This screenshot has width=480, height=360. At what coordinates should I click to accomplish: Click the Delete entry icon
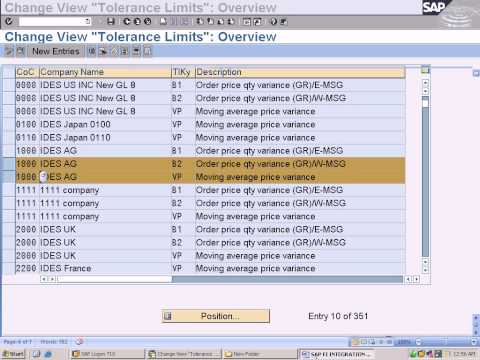103,51
